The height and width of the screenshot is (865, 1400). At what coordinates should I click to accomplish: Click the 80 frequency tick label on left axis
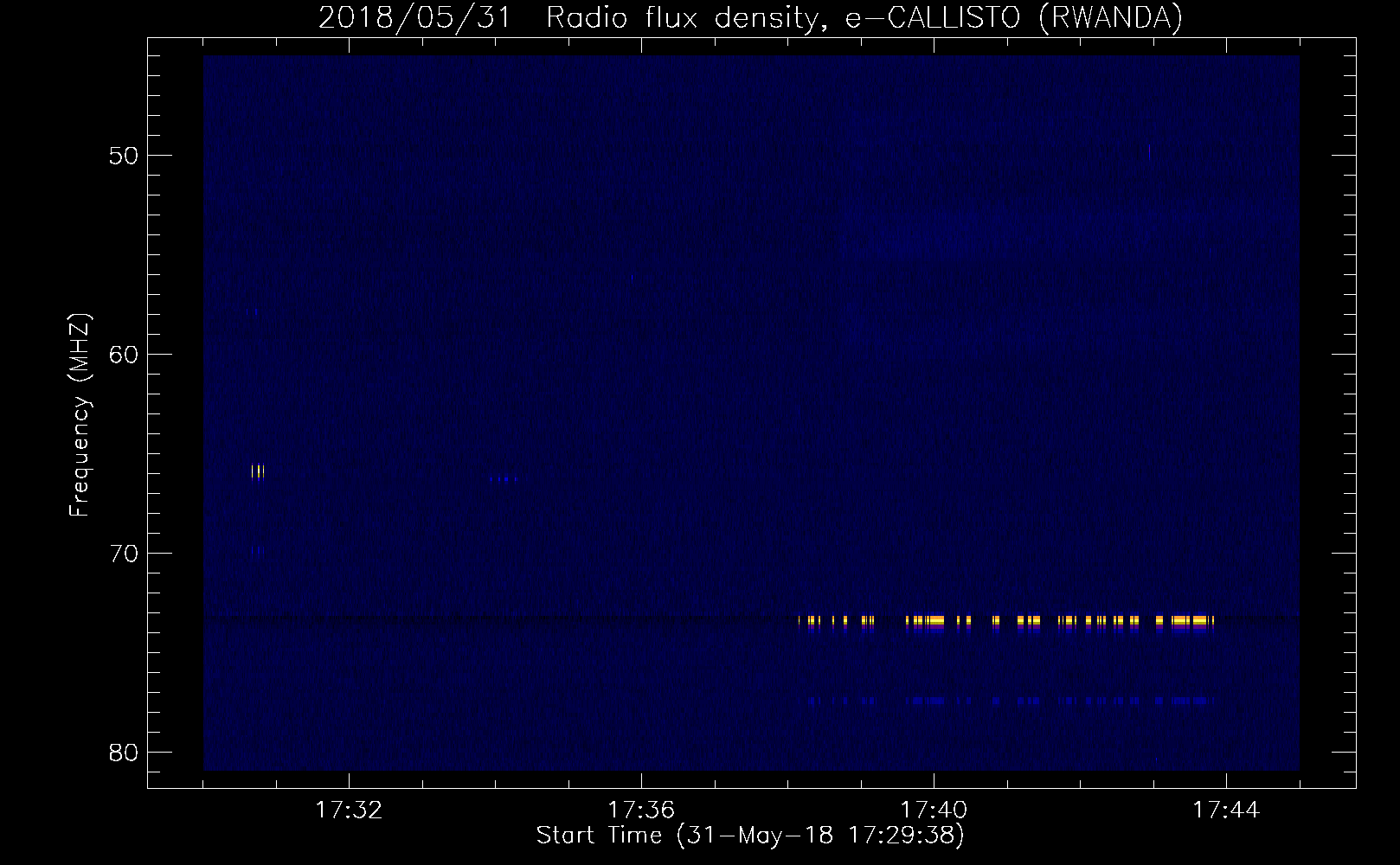click(x=124, y=752)
